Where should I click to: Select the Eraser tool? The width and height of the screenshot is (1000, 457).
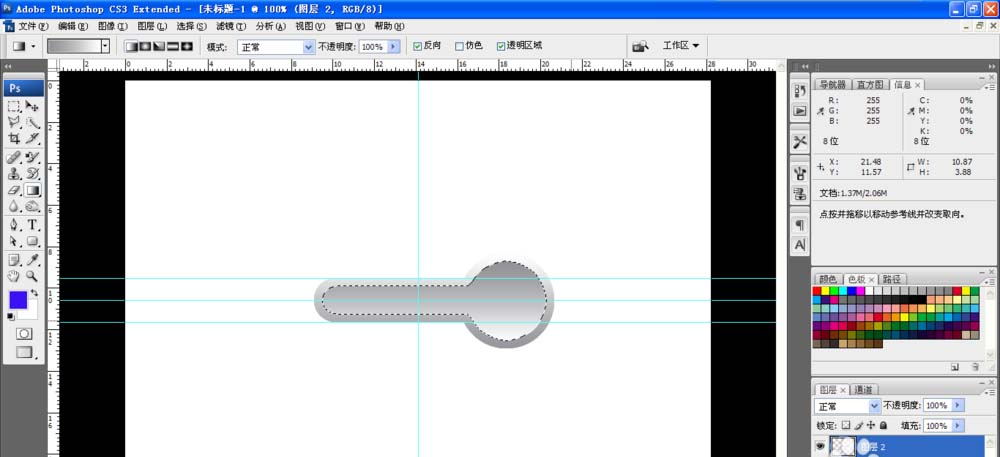coord(14,190)
